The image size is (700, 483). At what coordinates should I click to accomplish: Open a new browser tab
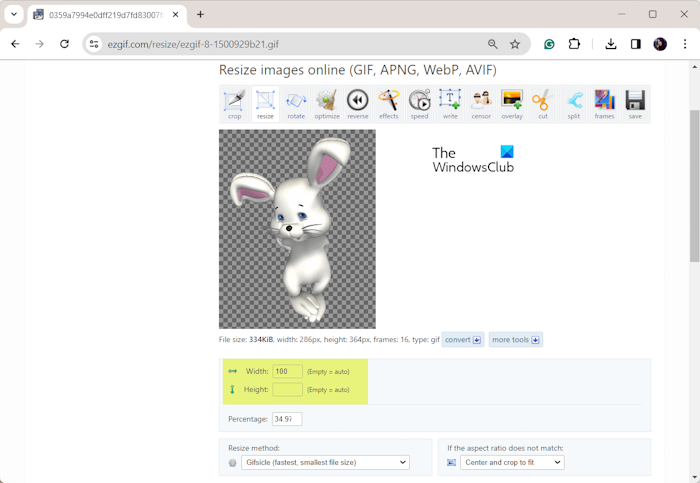[200, 15]
